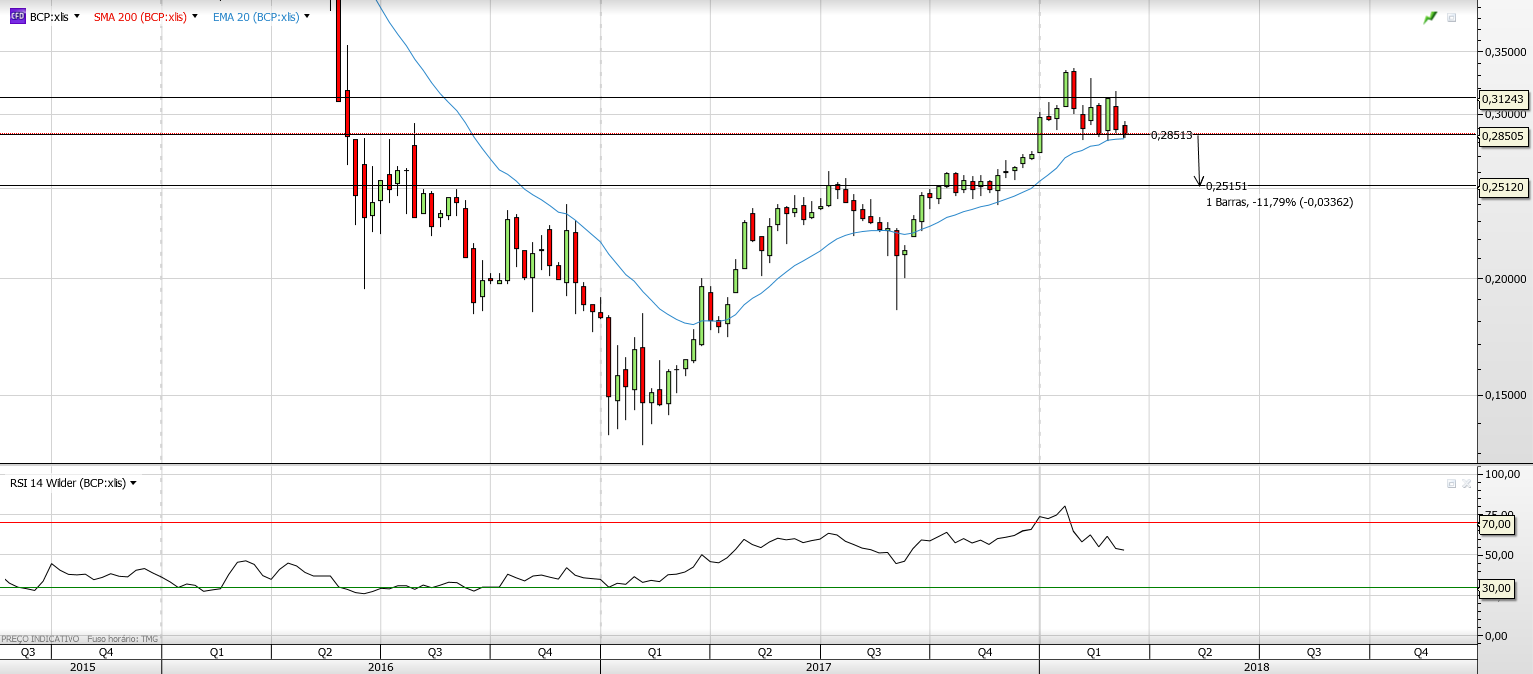1533x674 pixels.
Task: Click the 0,15000 price axis value
Action: (x=1504, y=395)
